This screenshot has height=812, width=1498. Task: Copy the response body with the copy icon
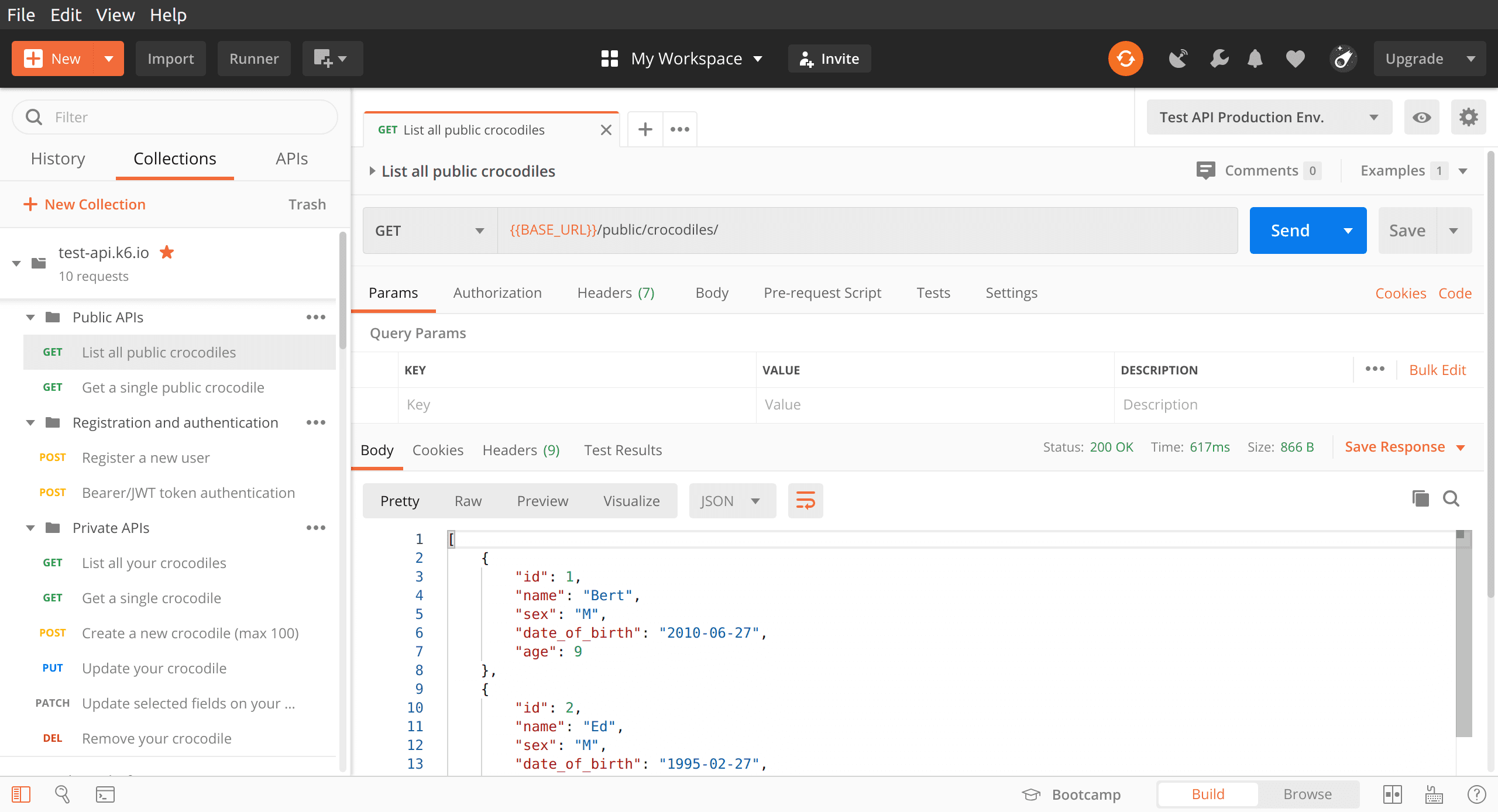pos(1420,499)
